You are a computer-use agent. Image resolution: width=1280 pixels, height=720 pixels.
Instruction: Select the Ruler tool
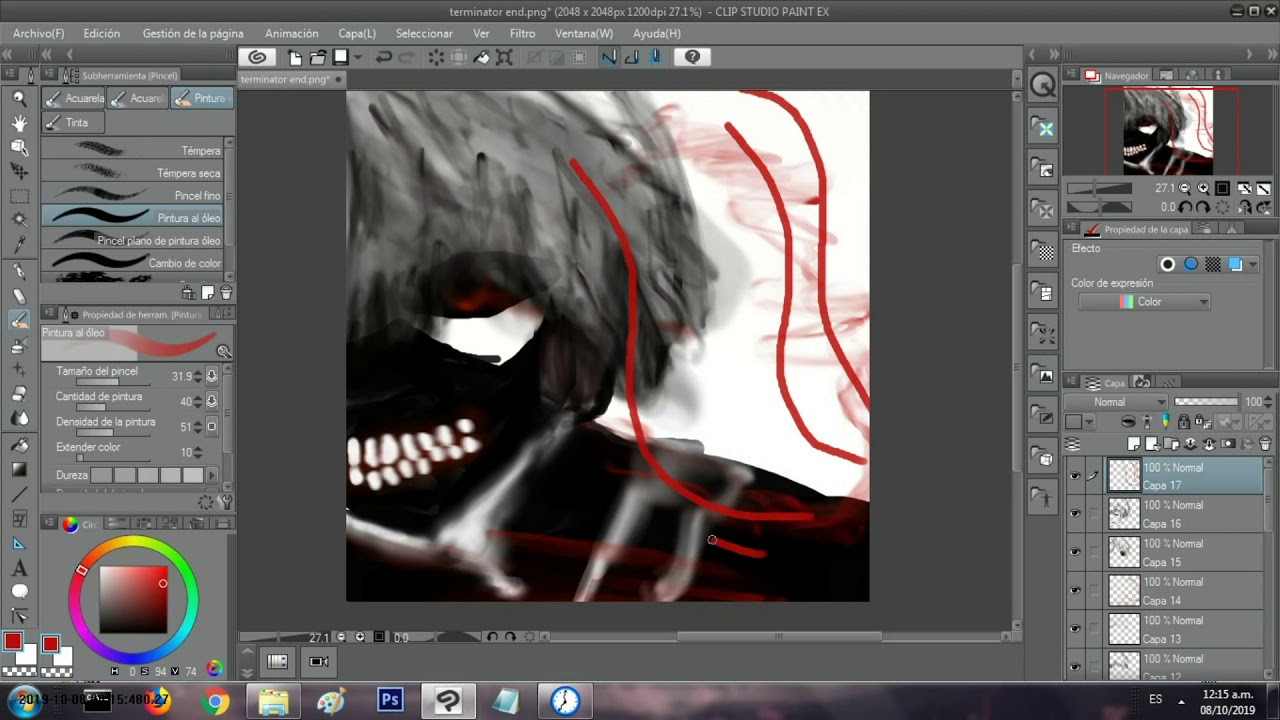19,543
